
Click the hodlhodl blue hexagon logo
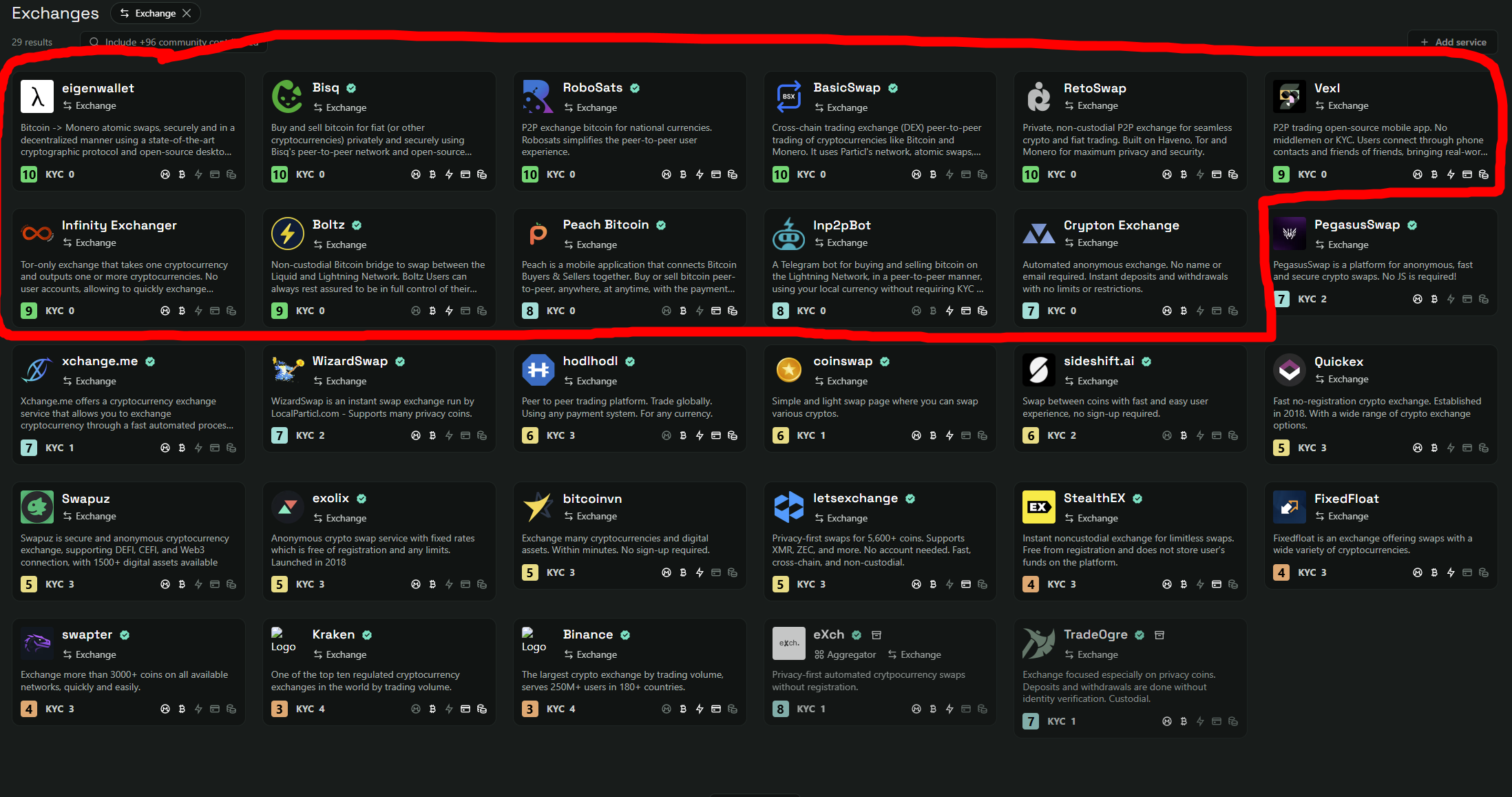[538, 370]
